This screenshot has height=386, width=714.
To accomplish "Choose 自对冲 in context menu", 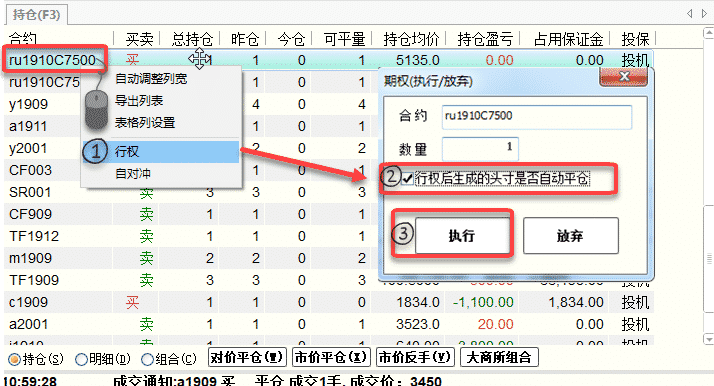I will tap(160, 173).
